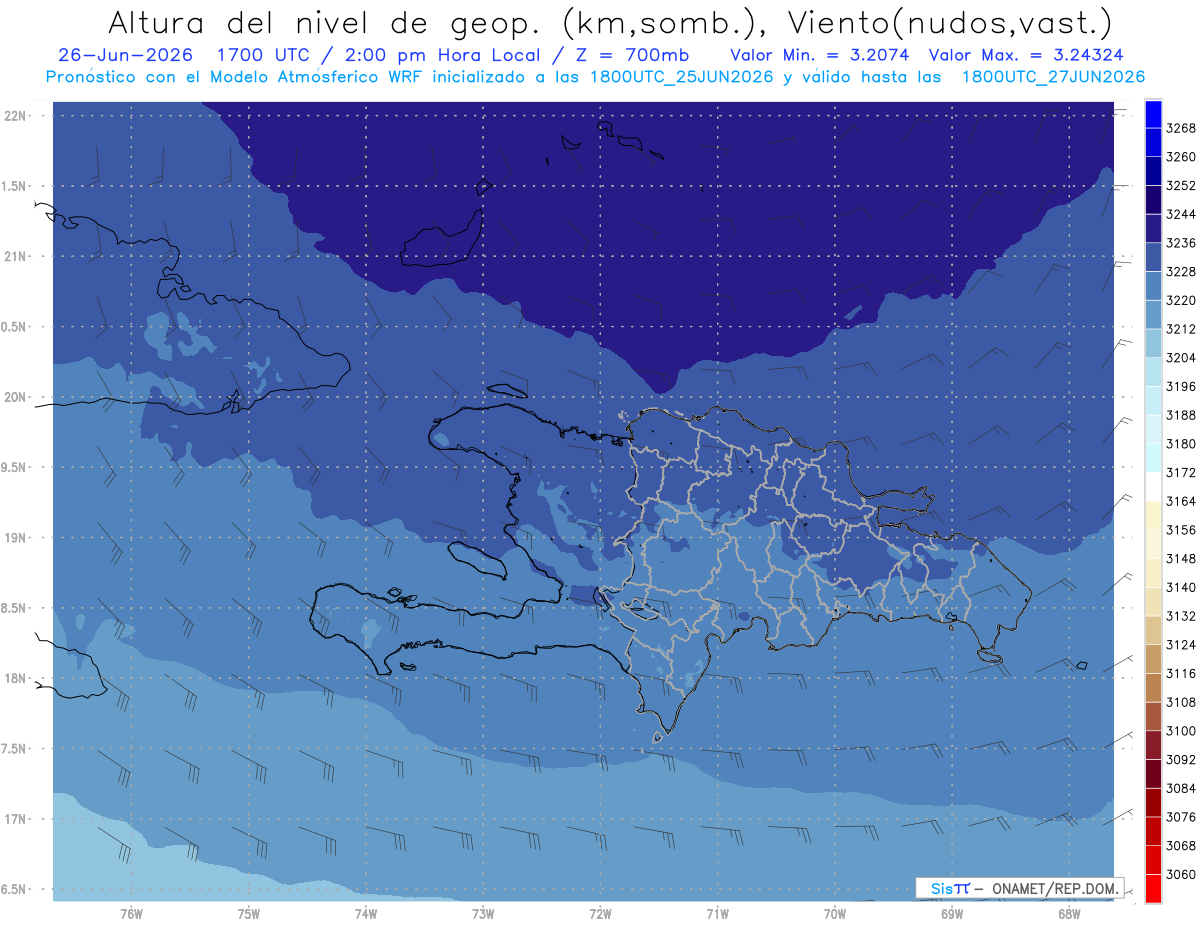Click the "Valor Min. = 3.2074" text
The image size is (1200, 927).
pos(820,55)
